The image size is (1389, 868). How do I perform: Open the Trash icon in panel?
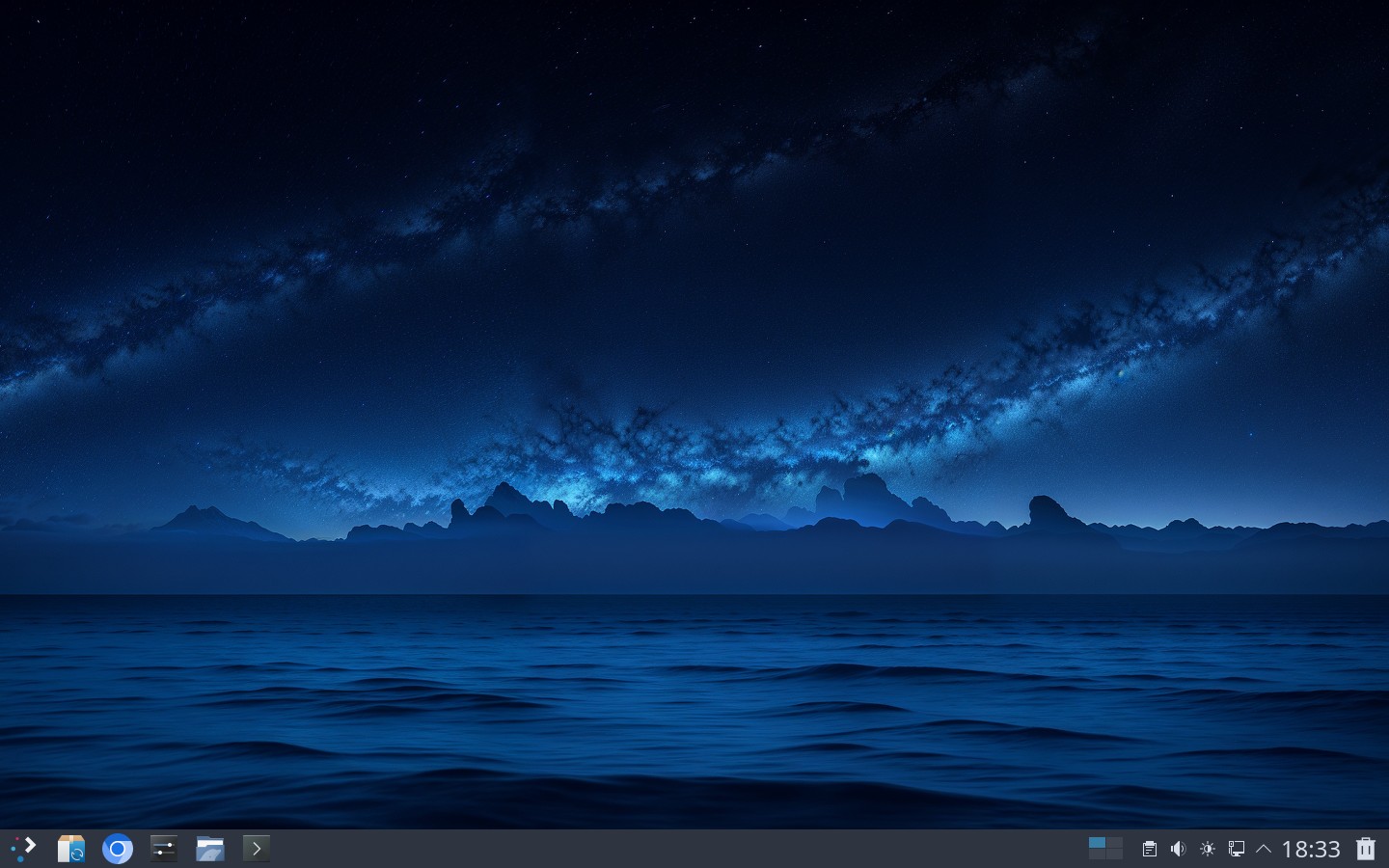tap(1366, 849)
